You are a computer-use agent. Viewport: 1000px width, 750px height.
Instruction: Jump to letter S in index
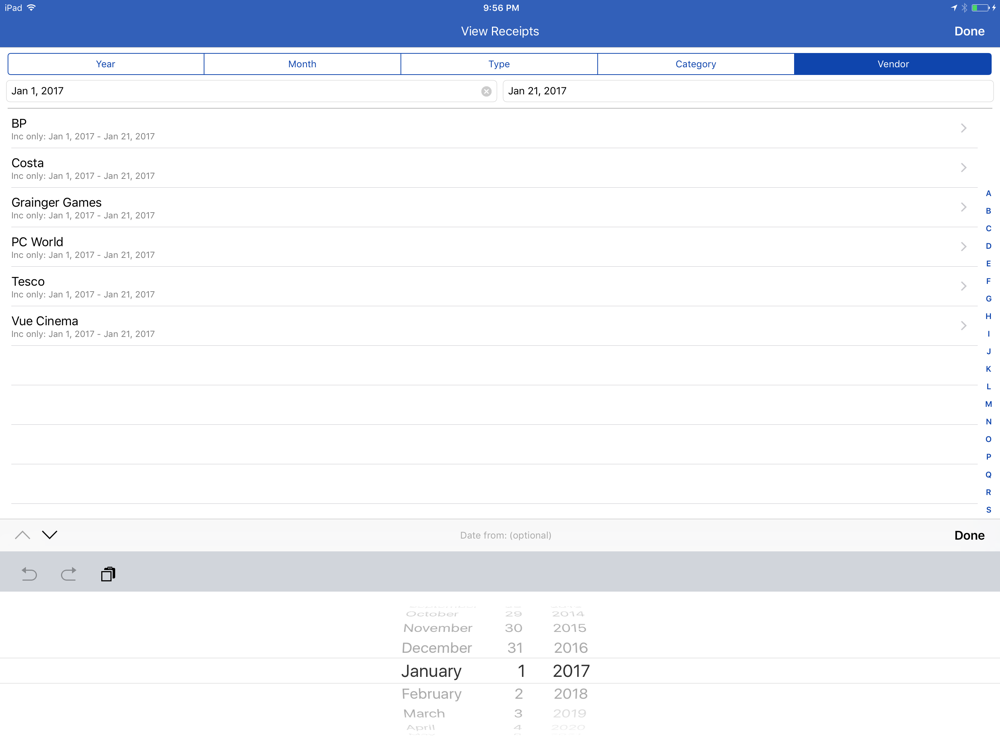pyautogui.click(x=989, y=510)
